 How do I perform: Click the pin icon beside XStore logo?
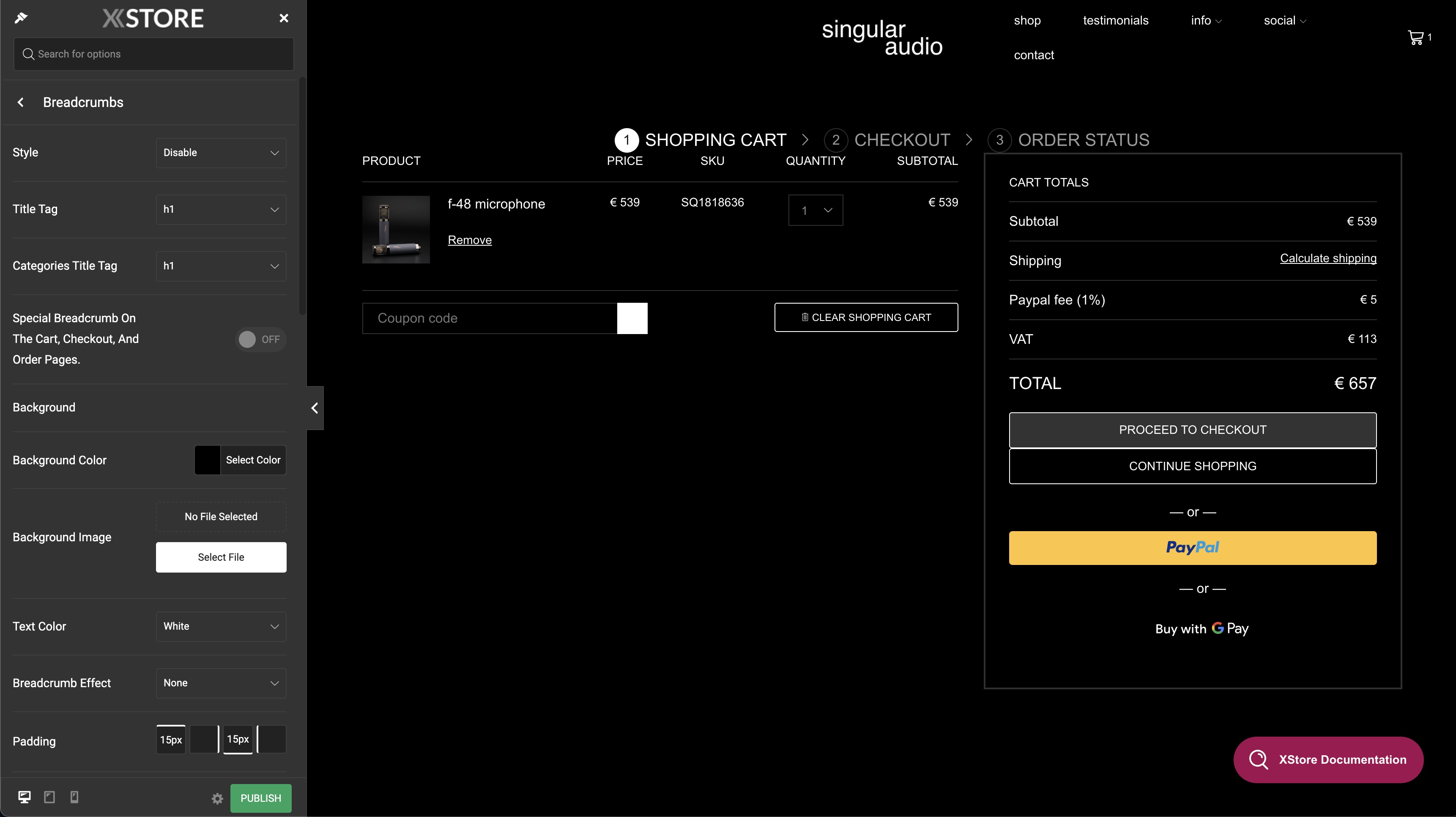coord(21,18)
